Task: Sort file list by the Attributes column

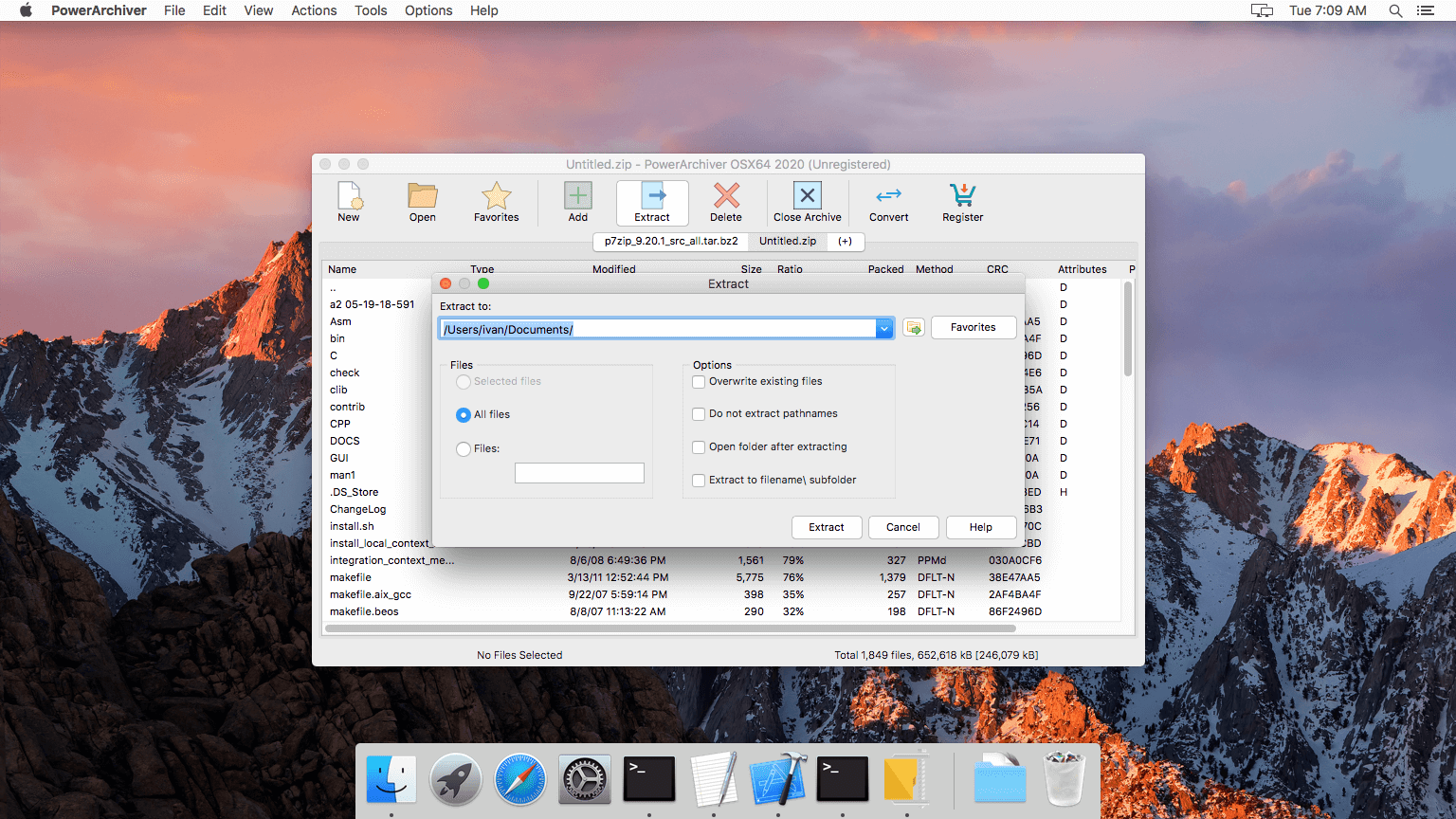Action: (x=1083, y=269)
